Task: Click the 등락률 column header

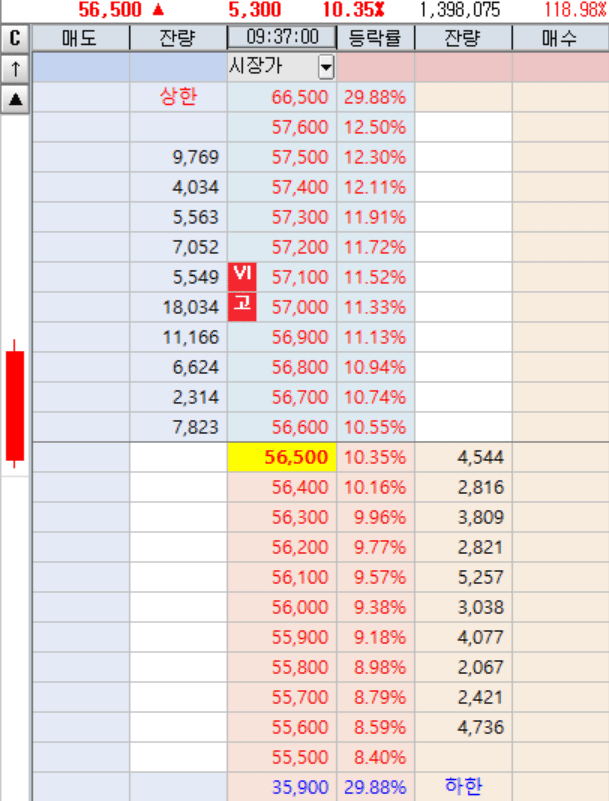Action: click(375, 38)
